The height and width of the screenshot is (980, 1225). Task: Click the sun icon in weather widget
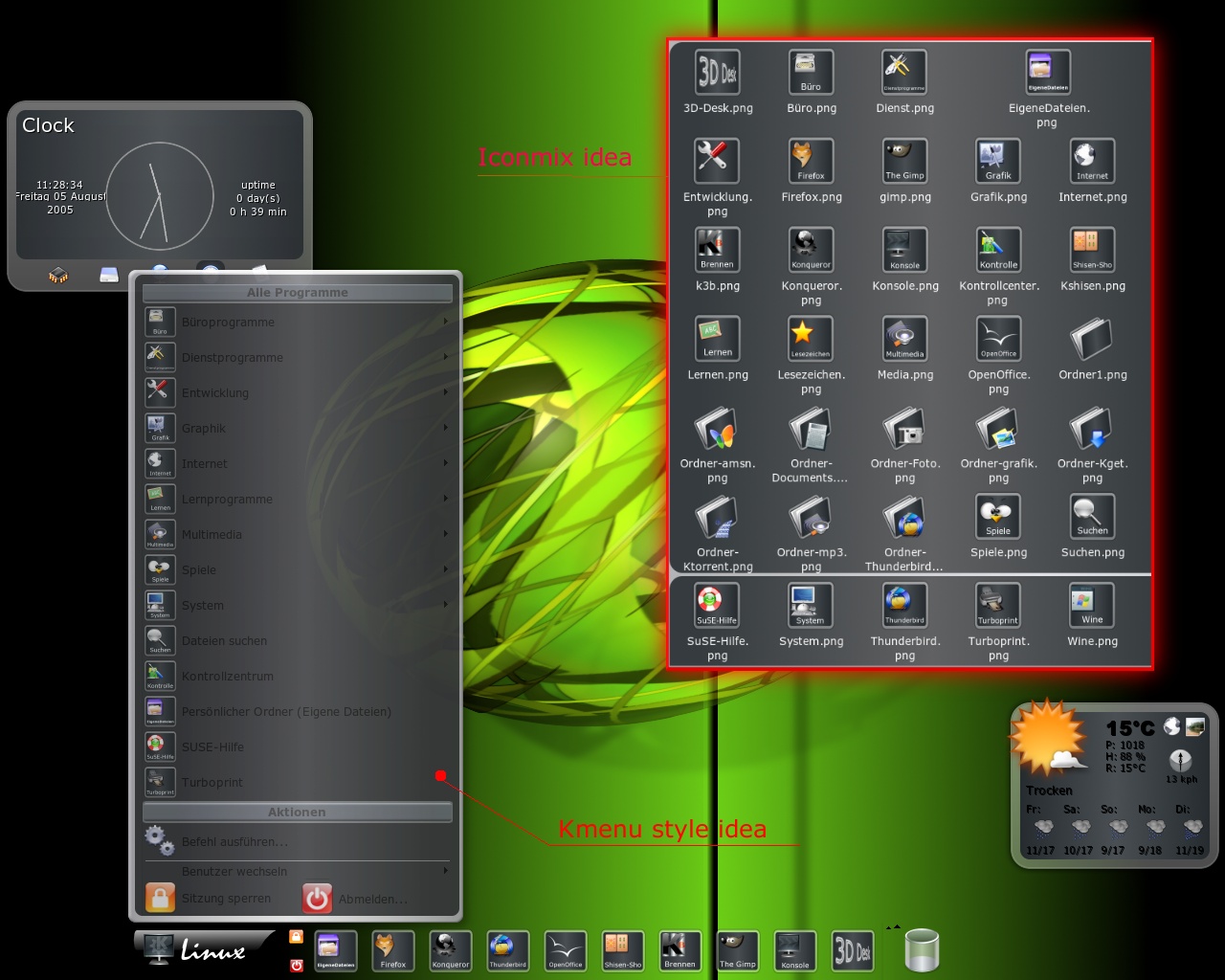(1049, 739)
